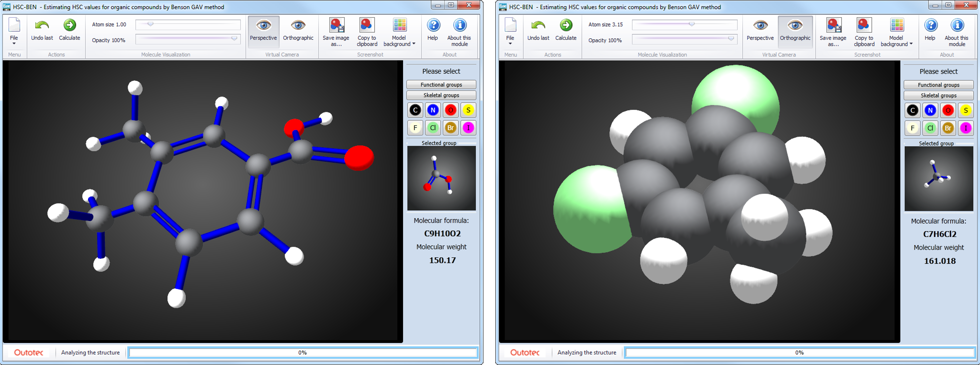Image resolution: width=980 pixels, height=365 pixels.
Task: Select bromine Br atom in right window
Action: (948, 129)
